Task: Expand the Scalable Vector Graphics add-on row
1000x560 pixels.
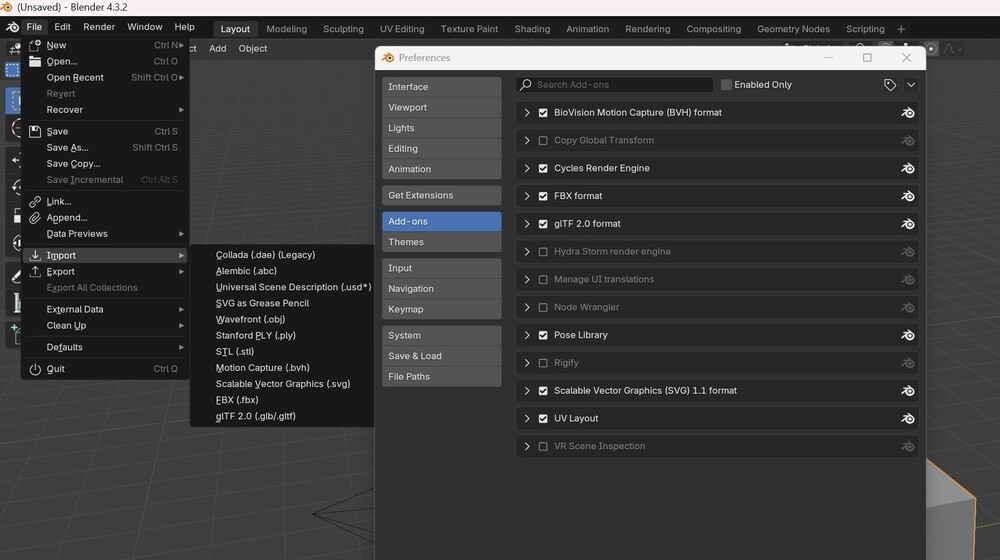Action: pos(527,391)
